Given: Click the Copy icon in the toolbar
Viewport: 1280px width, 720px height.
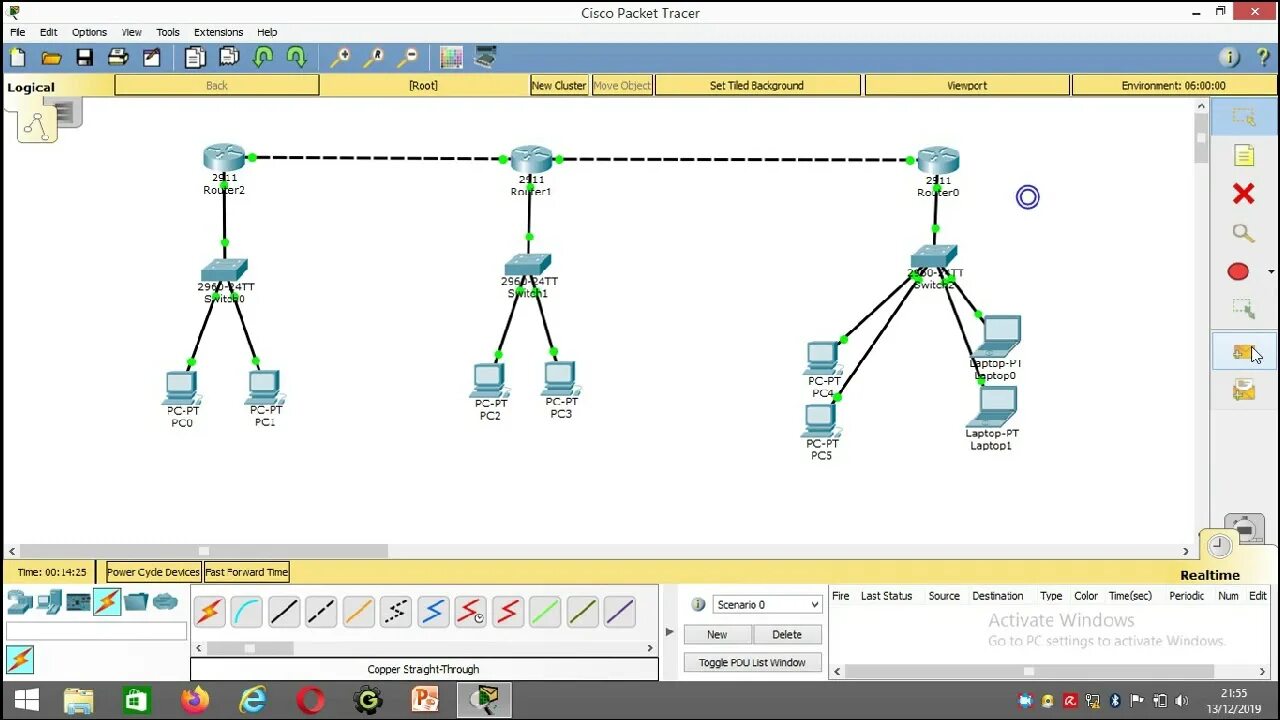Looking at the screenshot, I should tap(195, 57).
